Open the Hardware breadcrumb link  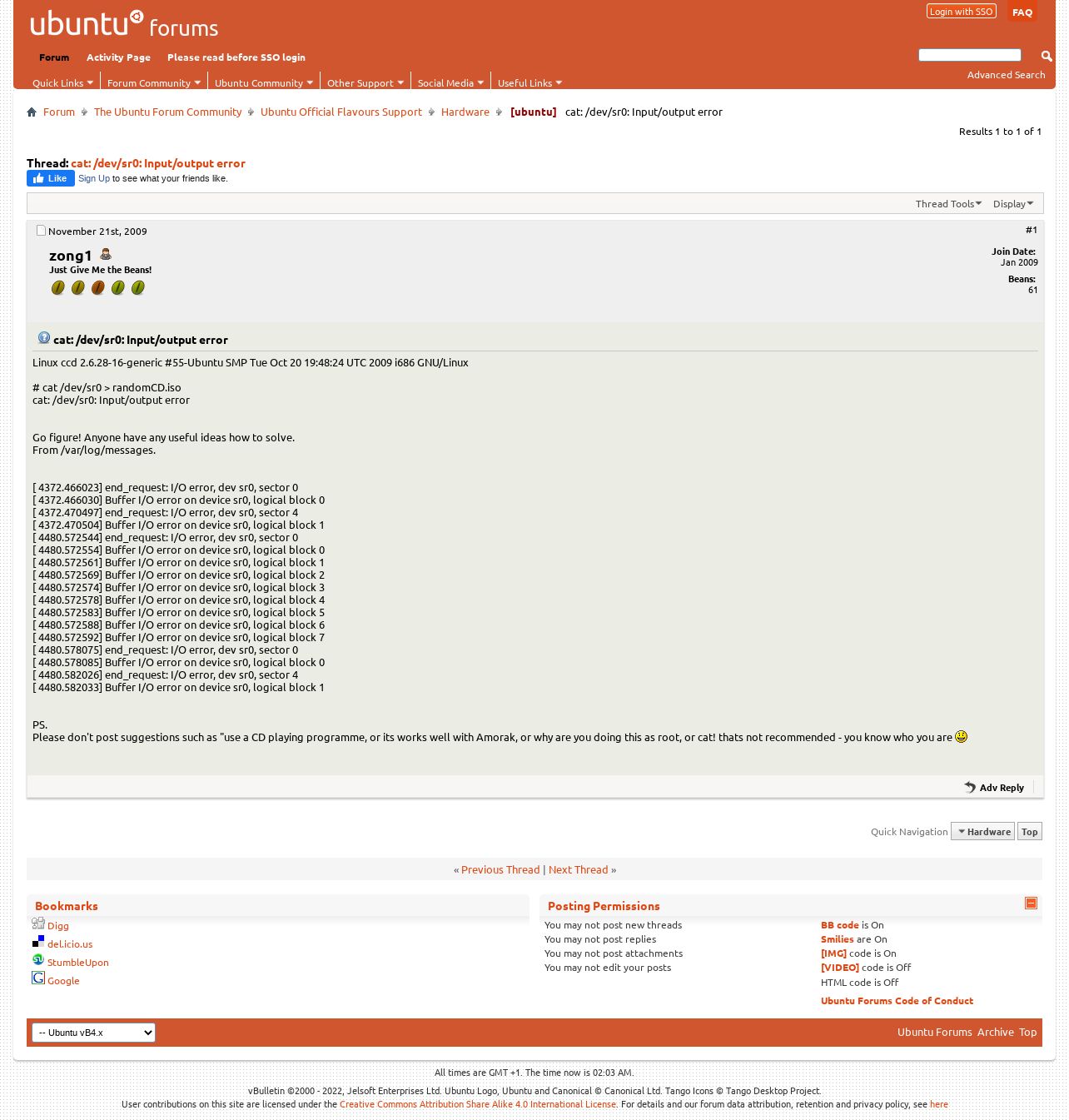click(x=465, y=112)
